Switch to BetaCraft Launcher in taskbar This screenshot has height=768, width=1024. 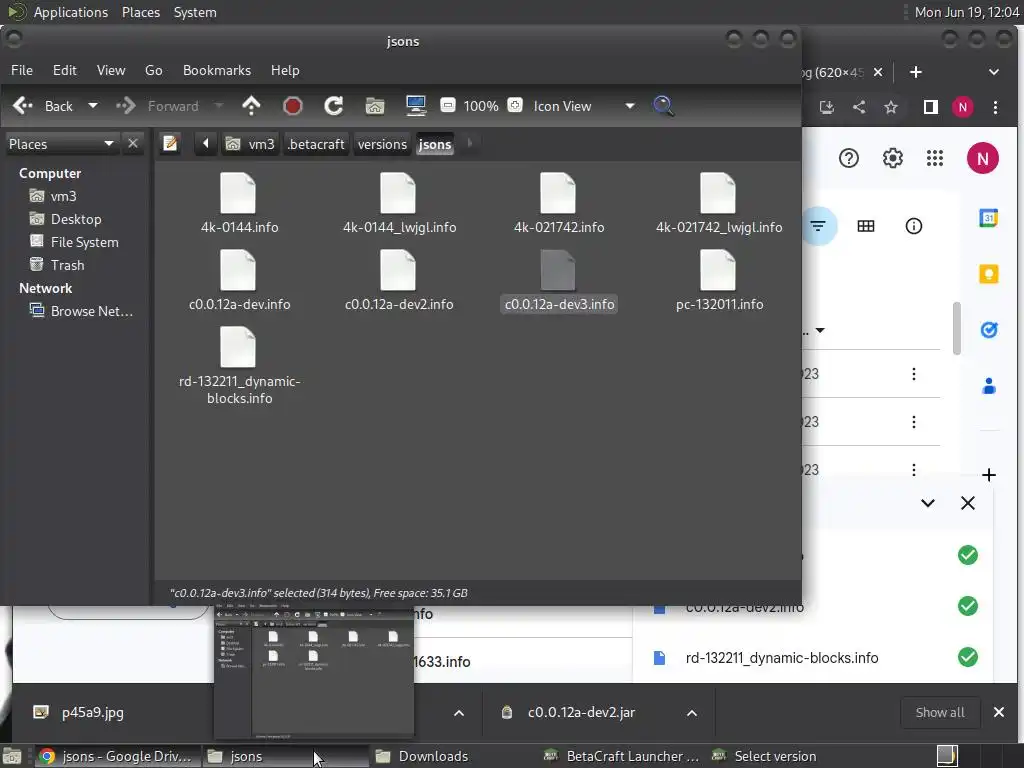click(x=622, y=756)
